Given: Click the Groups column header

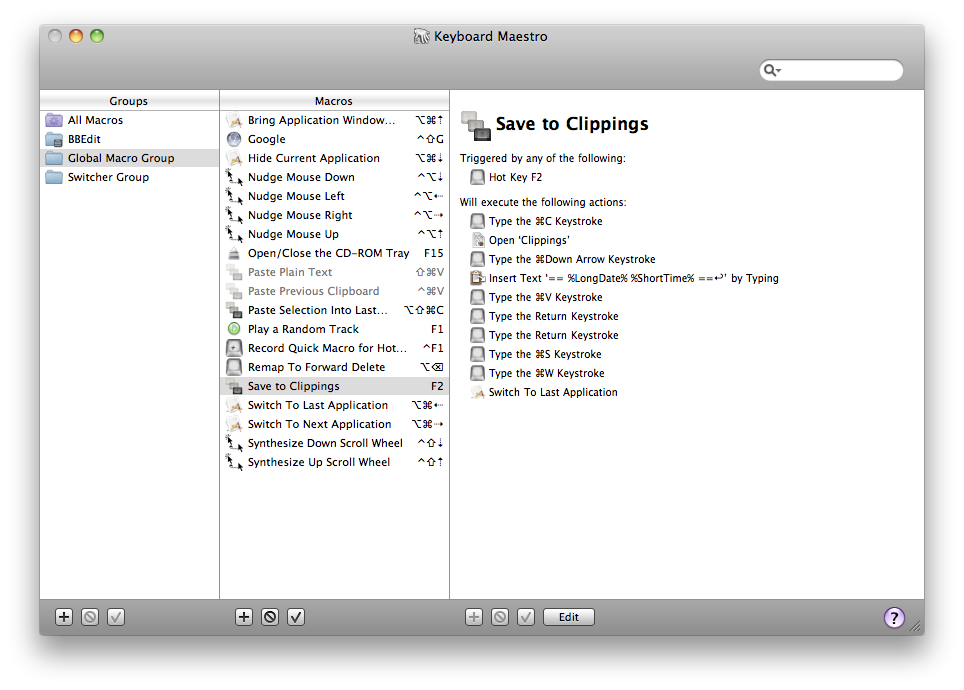Looking at the screenshot, I should click(x=129, y=101).
